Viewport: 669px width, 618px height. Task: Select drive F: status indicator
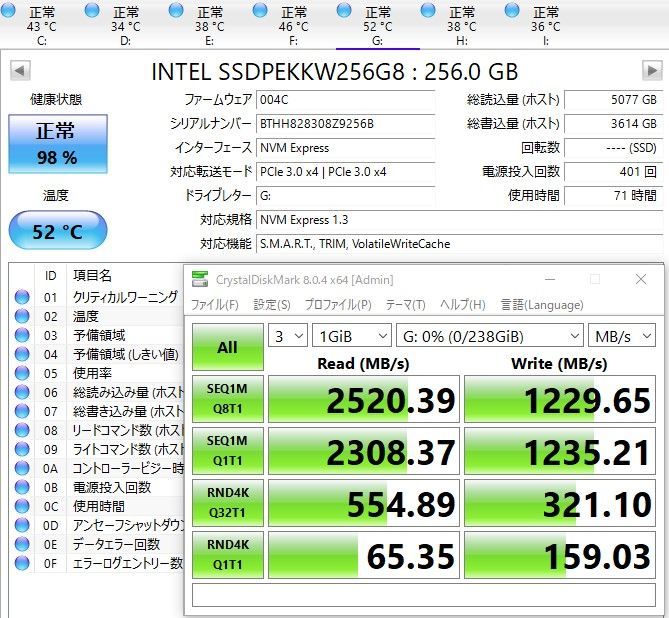click(x=260, y=11)
